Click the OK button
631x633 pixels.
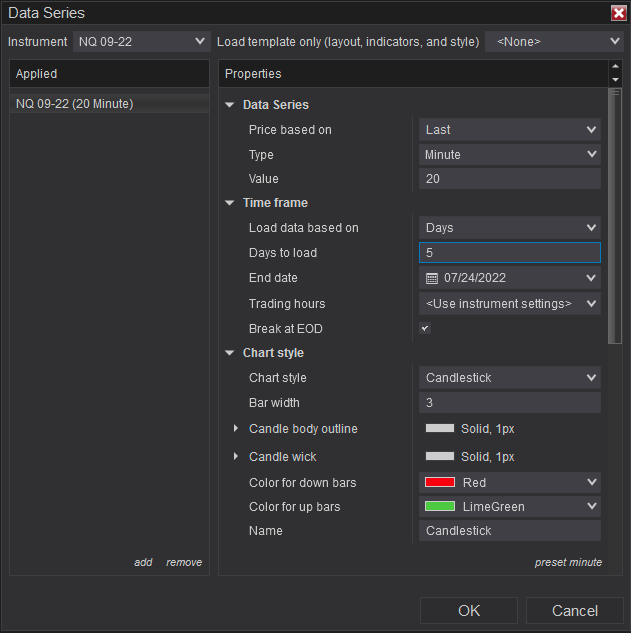pyautogui.click(x=468, y=611)
